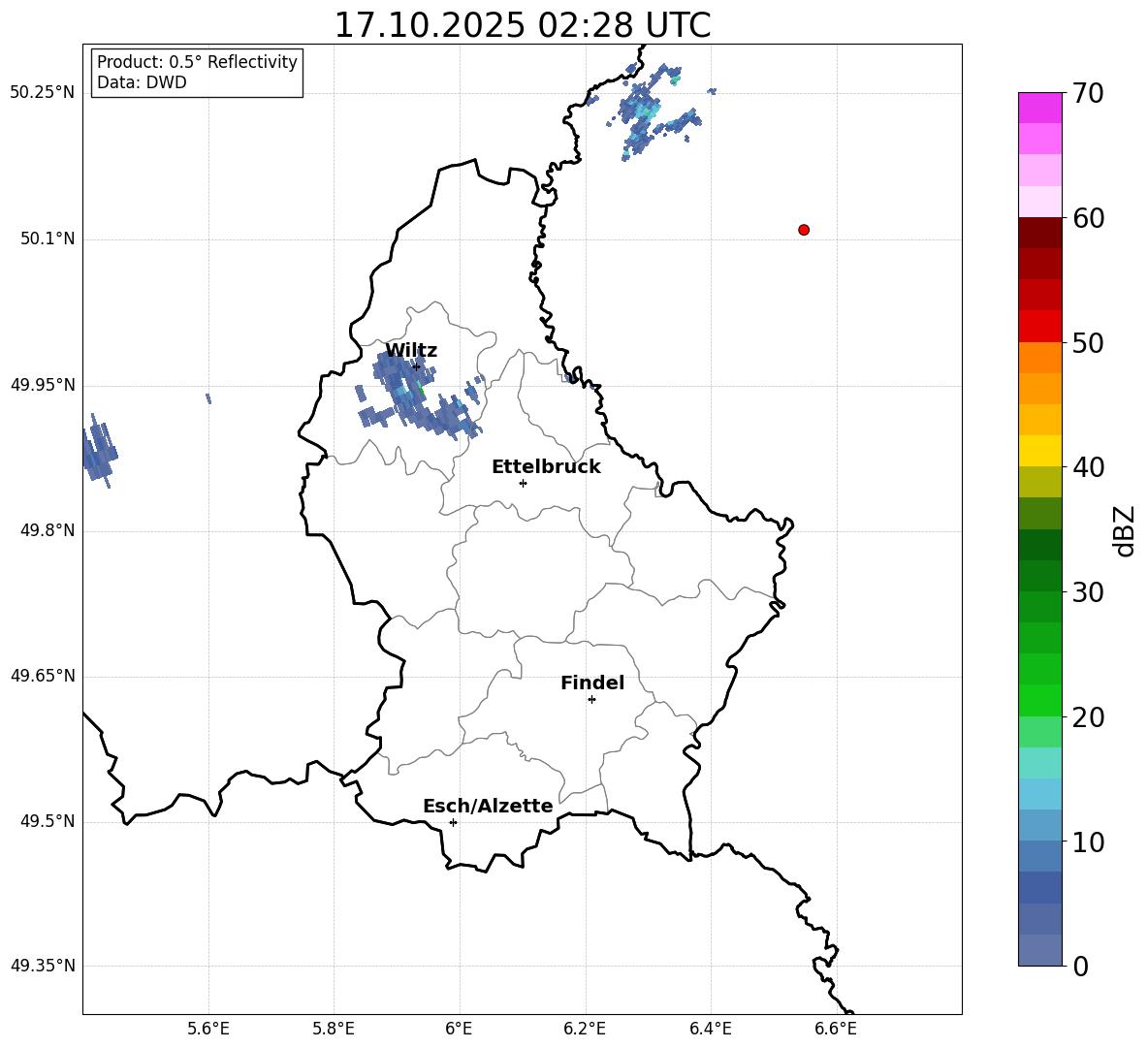
Task: Click the magenta swatch near 70 dBZ
Action: point(1039,109)
